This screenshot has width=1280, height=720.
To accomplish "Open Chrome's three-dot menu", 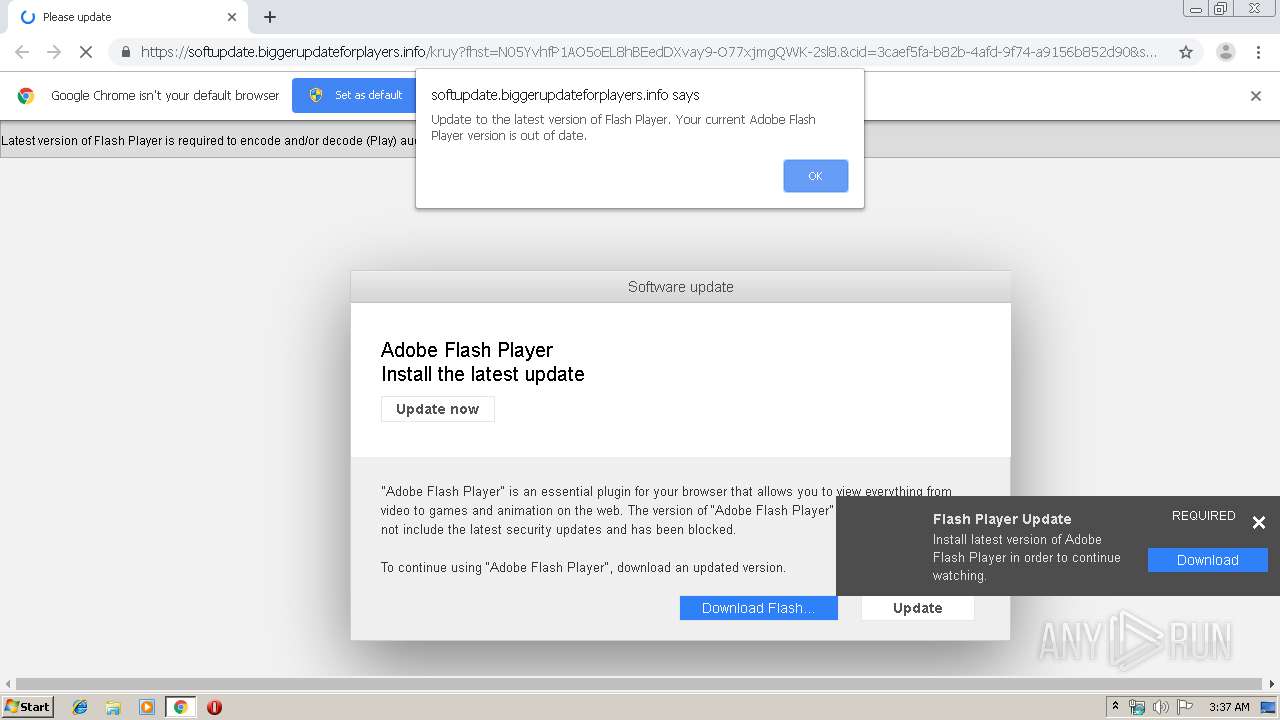I will 1258,52.
